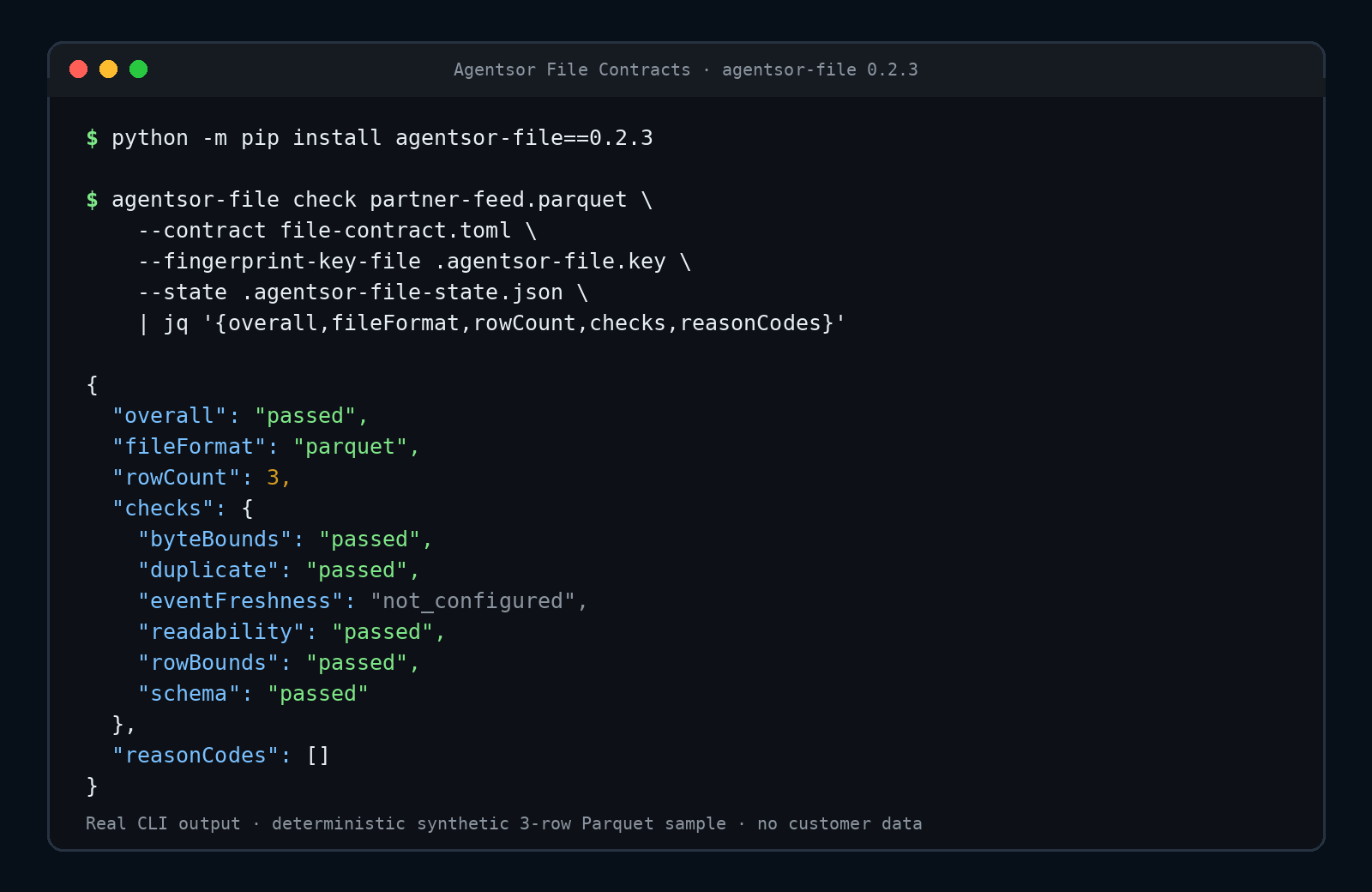Click the yellow minimize window dot
1372x892 pixels.
(108, 69)
